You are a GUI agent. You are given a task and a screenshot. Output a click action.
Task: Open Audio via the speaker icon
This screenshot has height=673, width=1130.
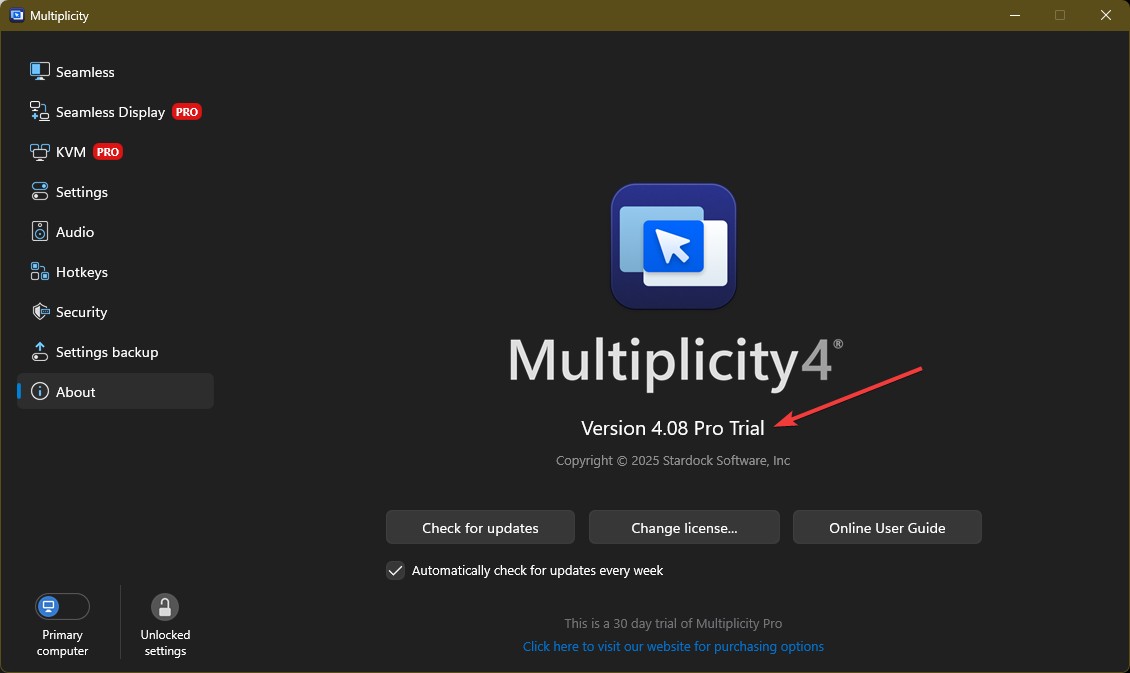(40, 231)
